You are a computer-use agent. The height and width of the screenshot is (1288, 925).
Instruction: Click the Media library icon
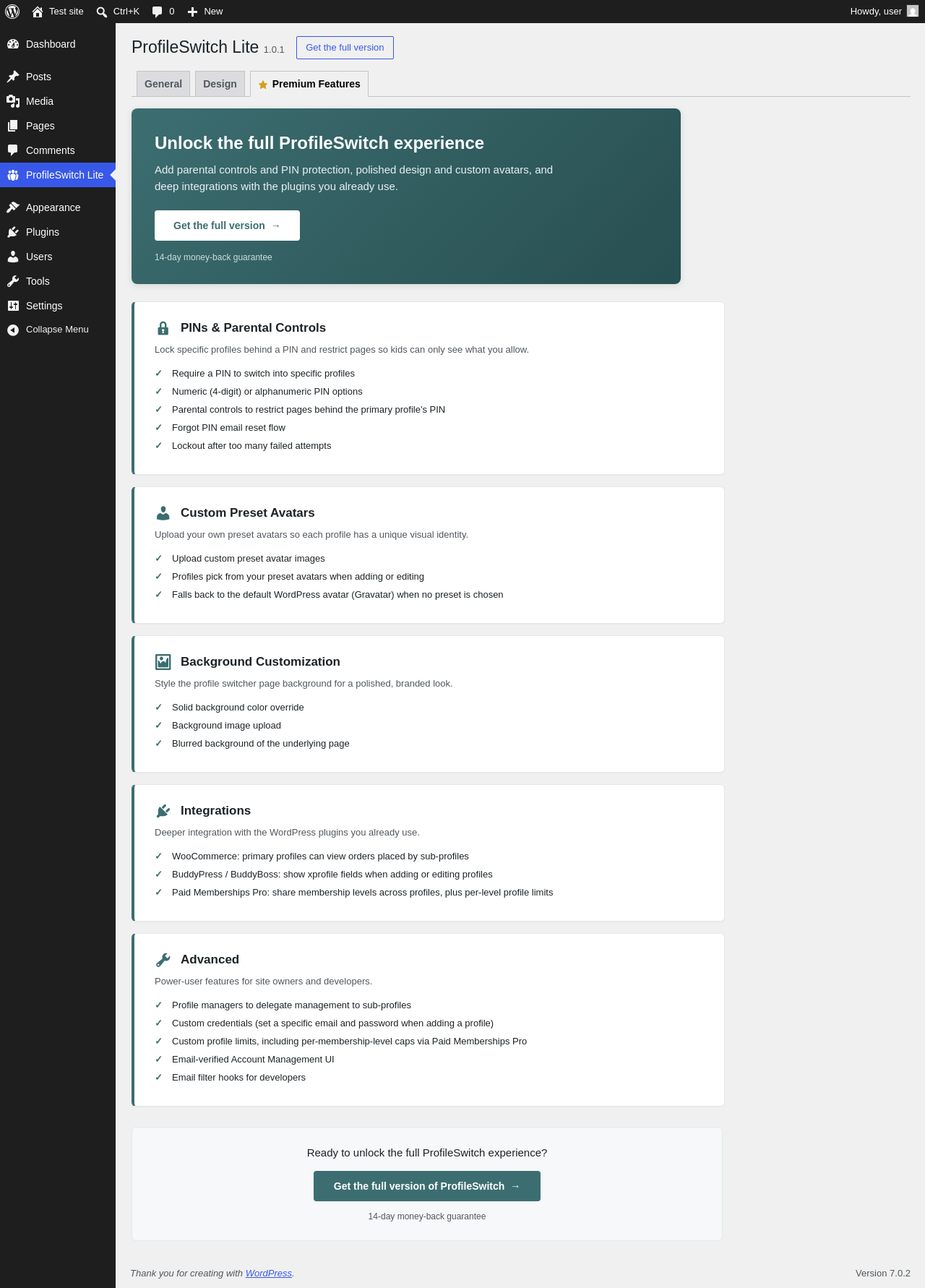pos(13,101)
